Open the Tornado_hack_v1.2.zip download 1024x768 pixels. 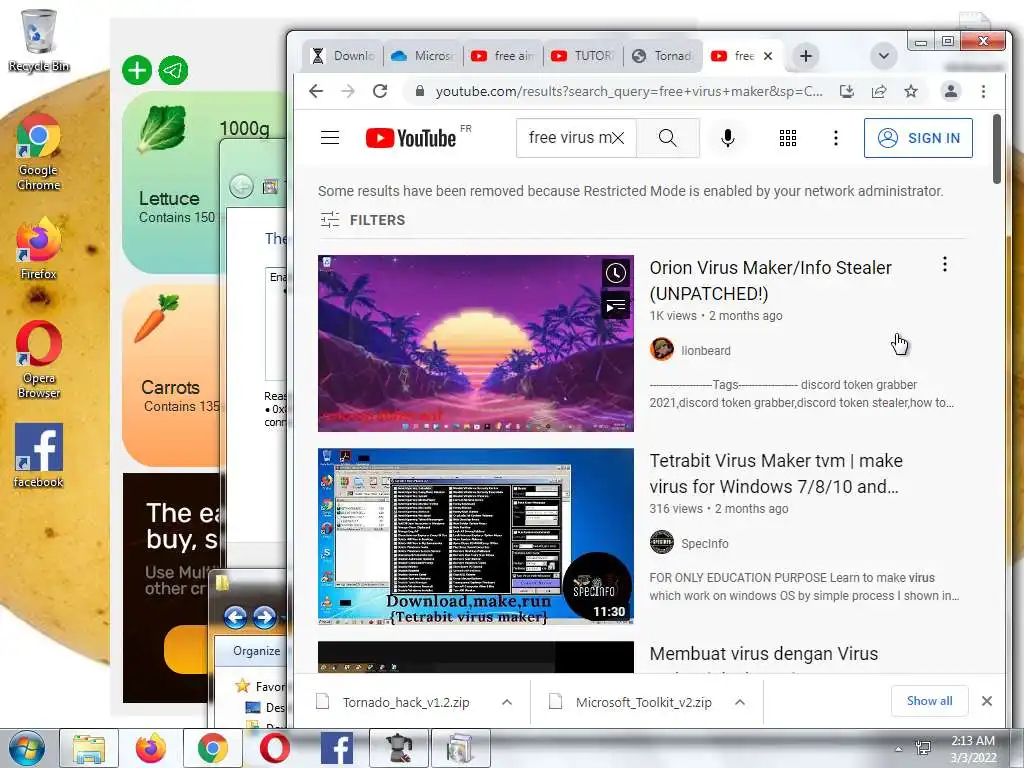point(406,702)
